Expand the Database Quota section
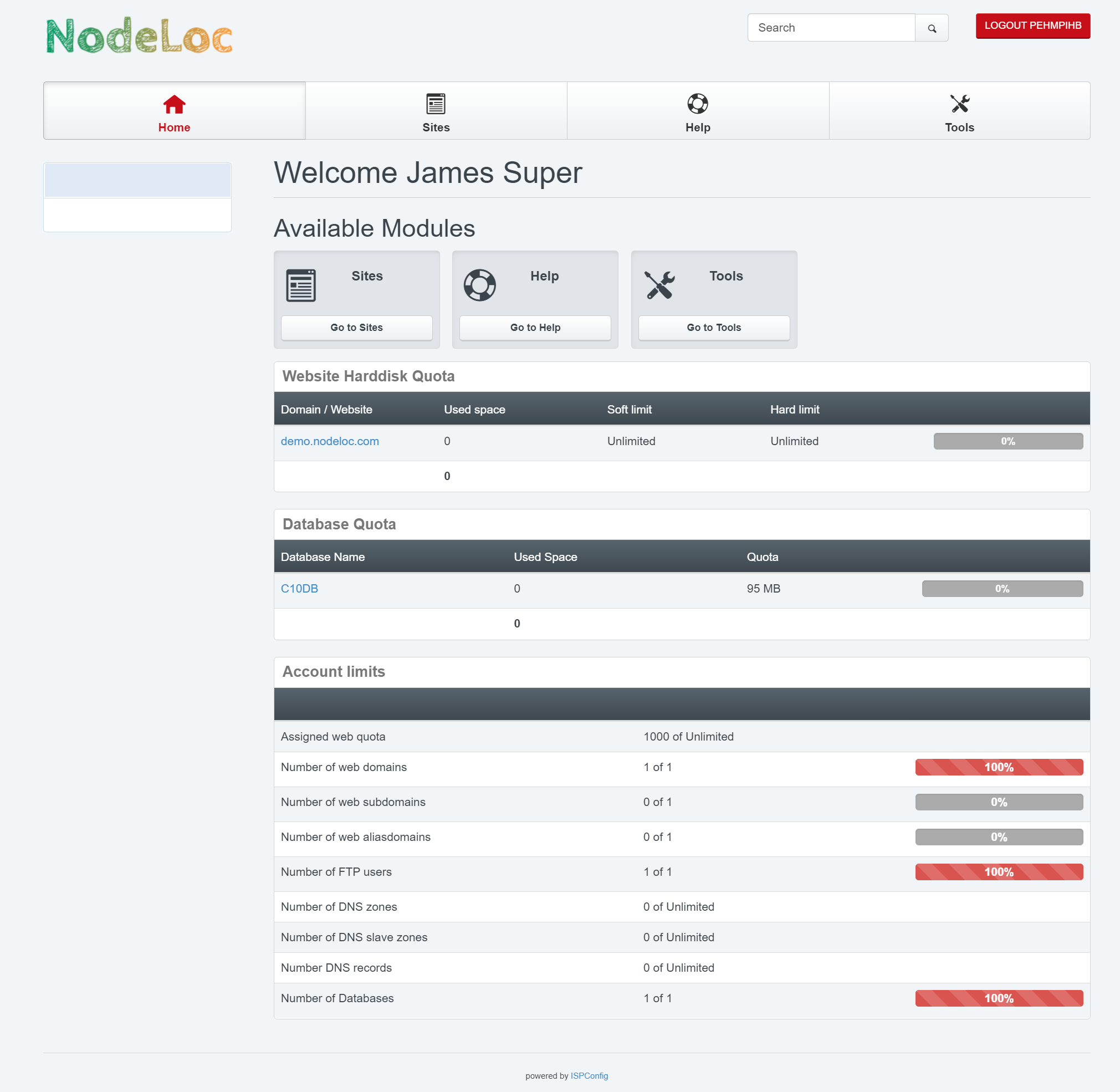Screen dimensions: 1120x1092 click(339, 524)
